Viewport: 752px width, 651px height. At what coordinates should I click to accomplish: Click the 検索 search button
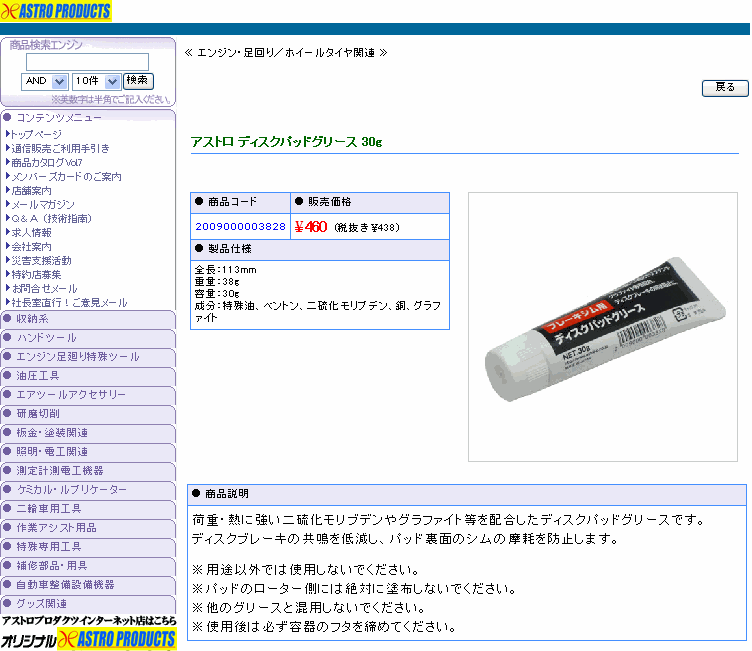(138, 81)
